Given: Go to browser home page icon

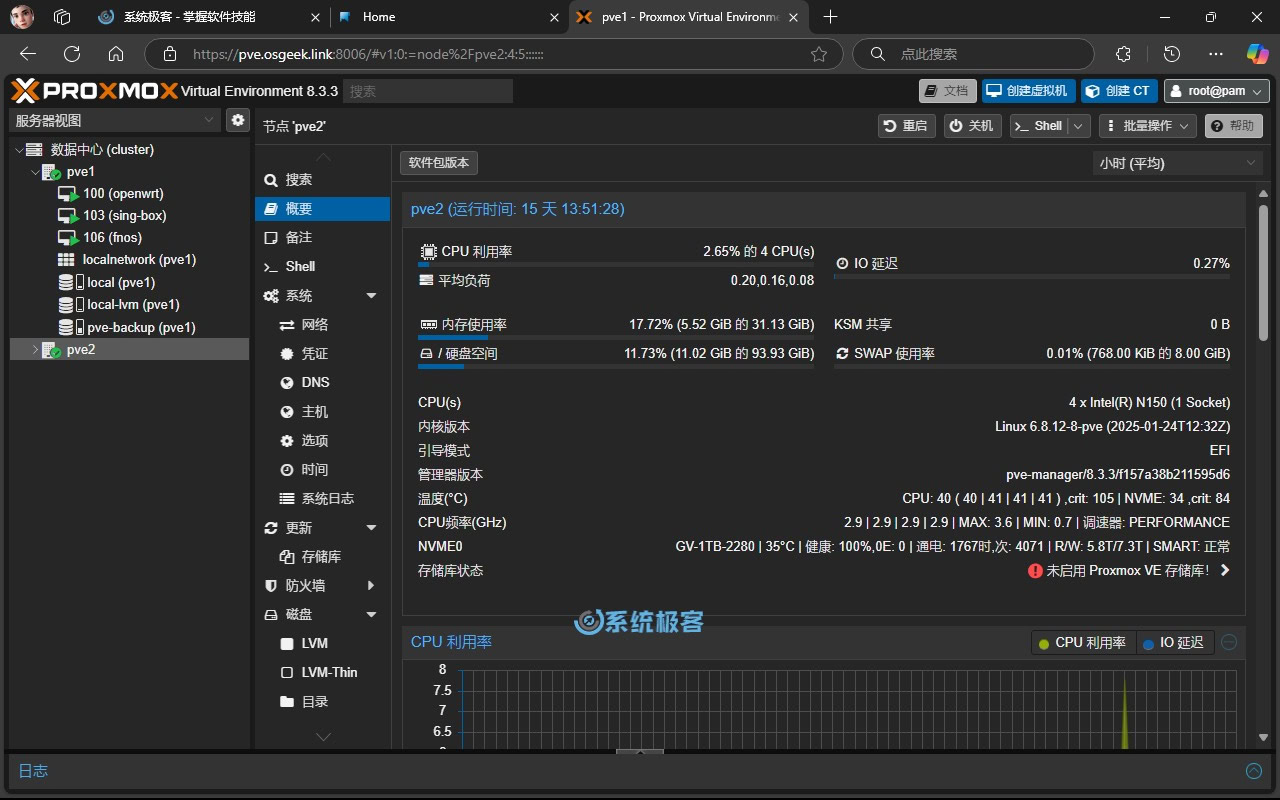Looking at the screenshot, I should [116, 54].
